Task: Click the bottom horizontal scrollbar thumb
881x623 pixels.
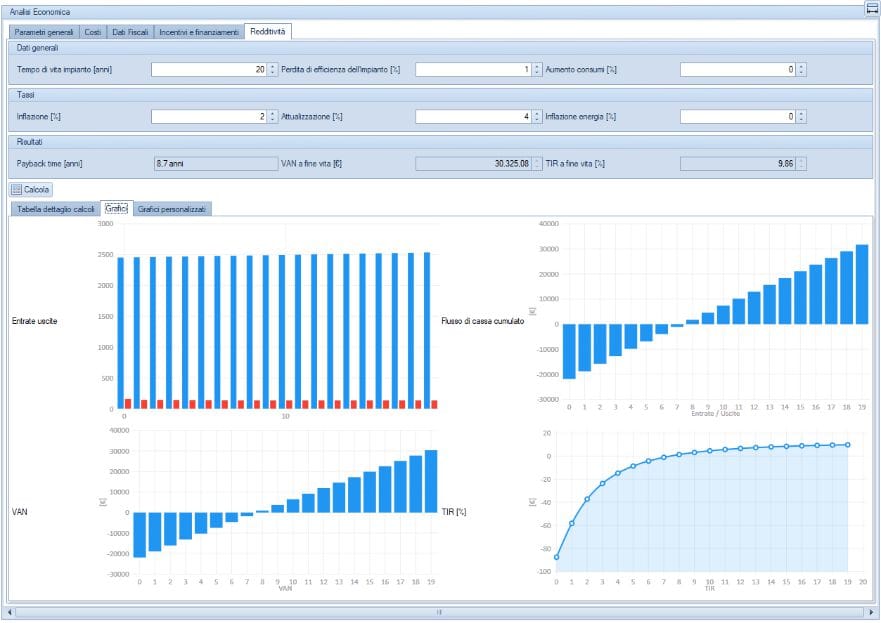Action: [x=438, y=611]
